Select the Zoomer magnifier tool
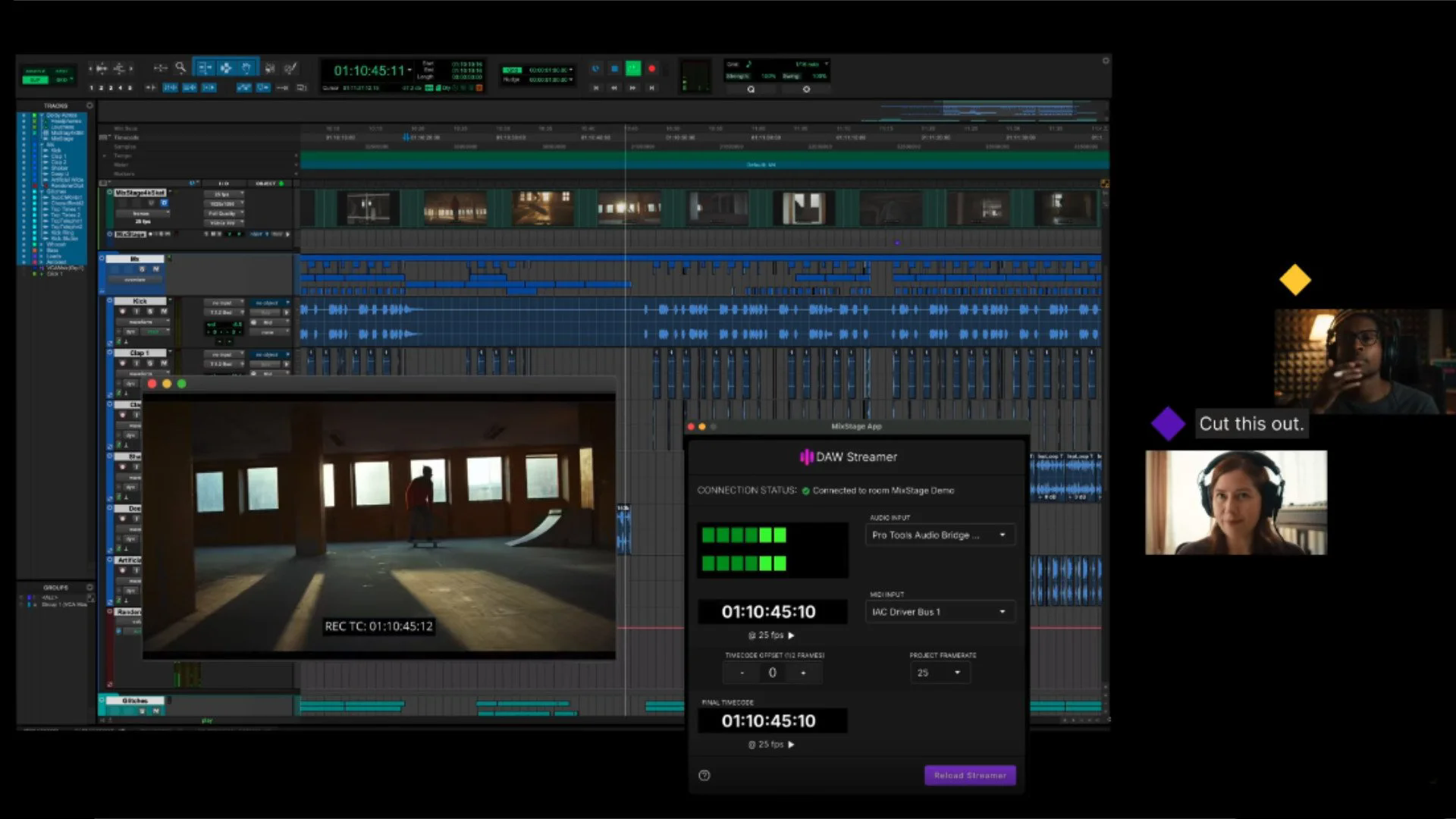This screenshot has width=1456, height=819. [x=180, y=68]
